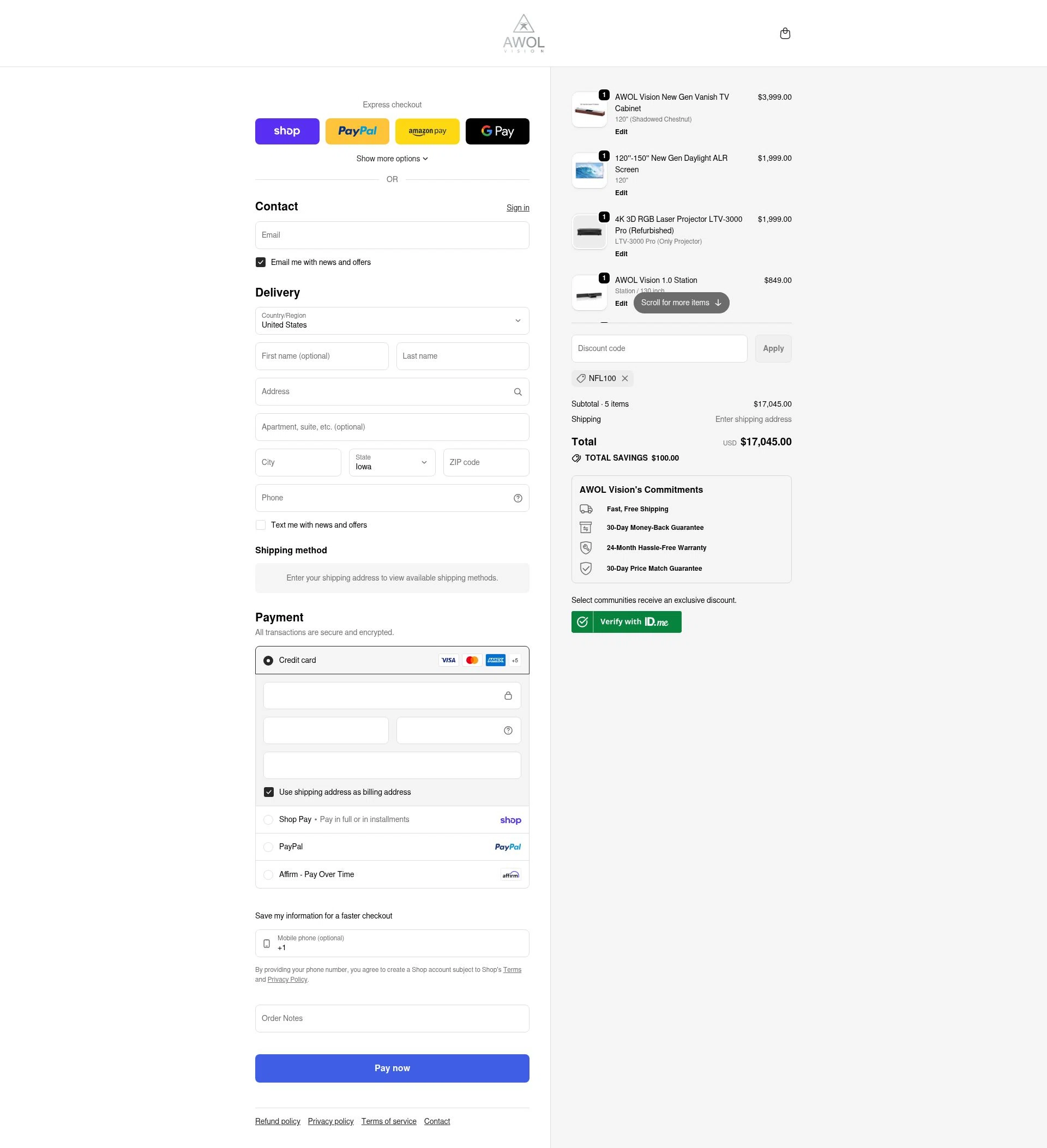Open the Refund policy link

click(278, 1121)
